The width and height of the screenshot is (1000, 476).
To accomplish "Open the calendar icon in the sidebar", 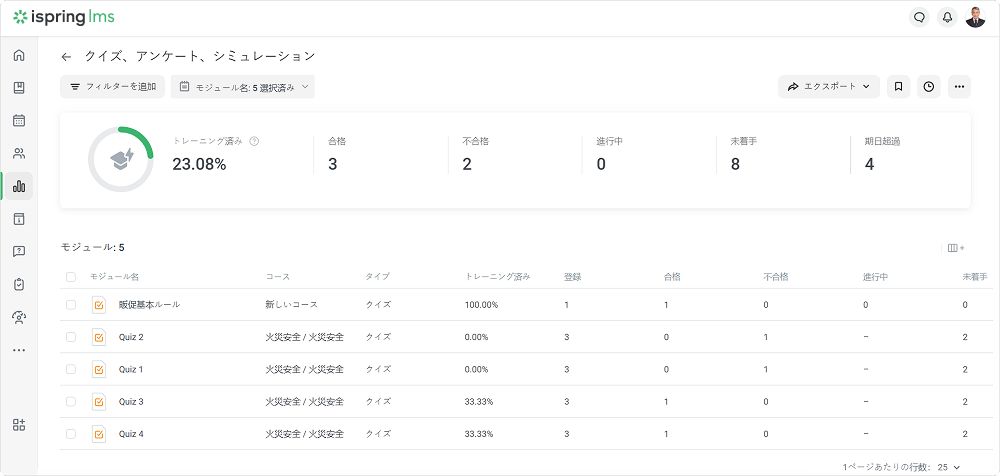I will click(x=19, y=121).
